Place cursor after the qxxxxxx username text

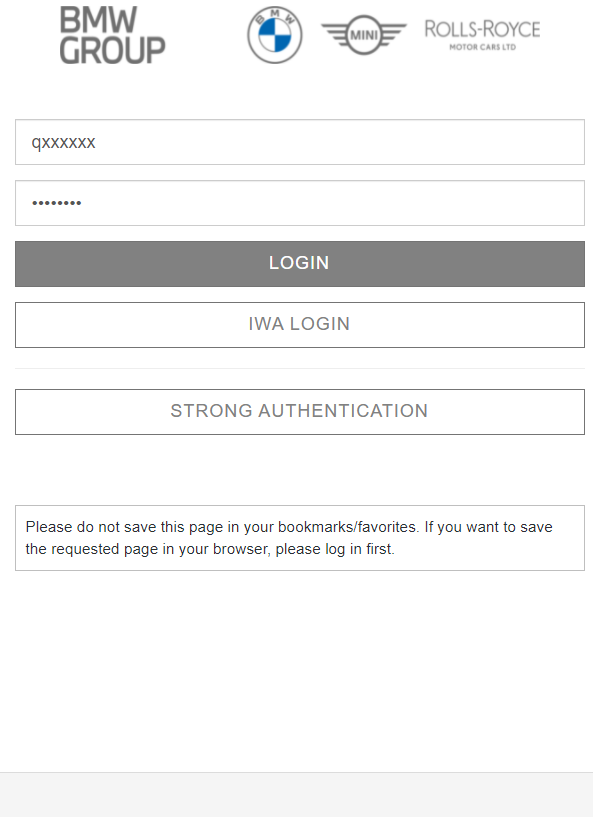(96, 142)
